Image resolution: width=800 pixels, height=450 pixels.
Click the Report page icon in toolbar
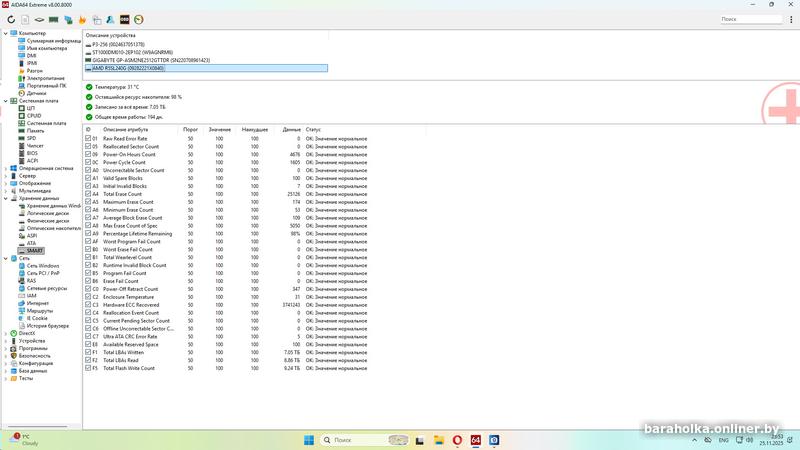click(x=25, y=20)
